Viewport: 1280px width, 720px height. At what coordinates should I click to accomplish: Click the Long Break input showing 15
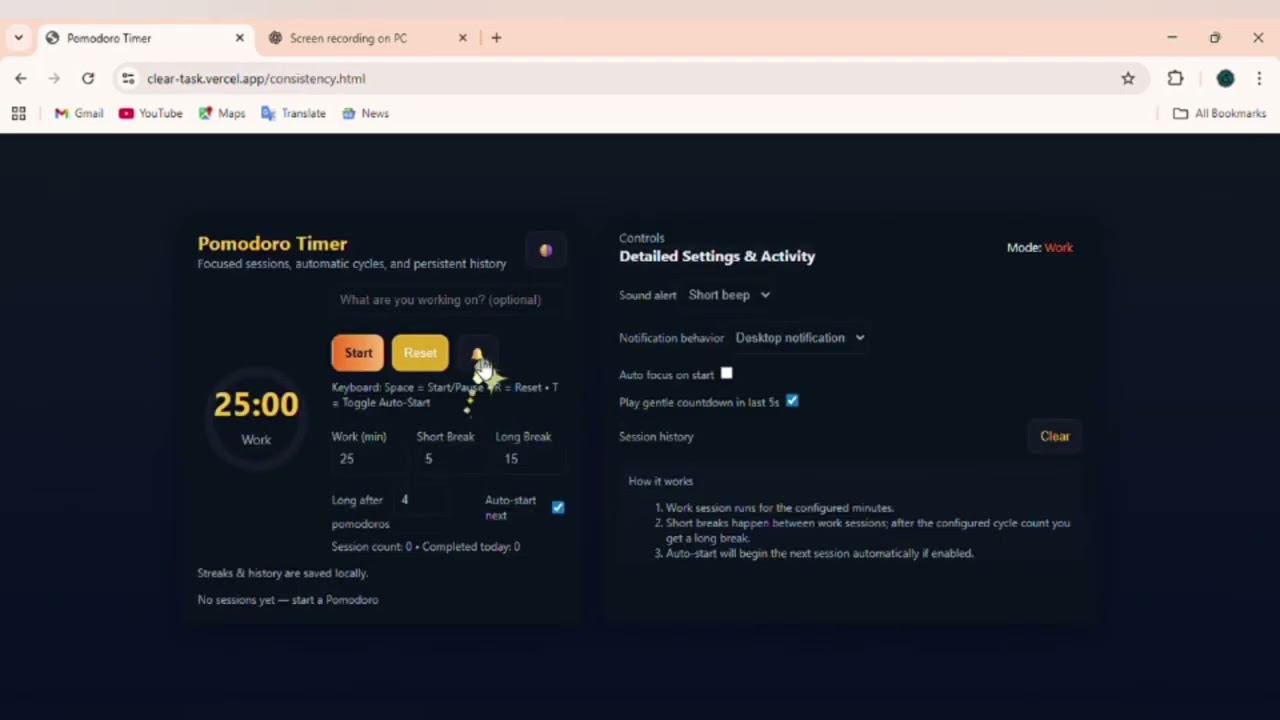pos(529,459)
